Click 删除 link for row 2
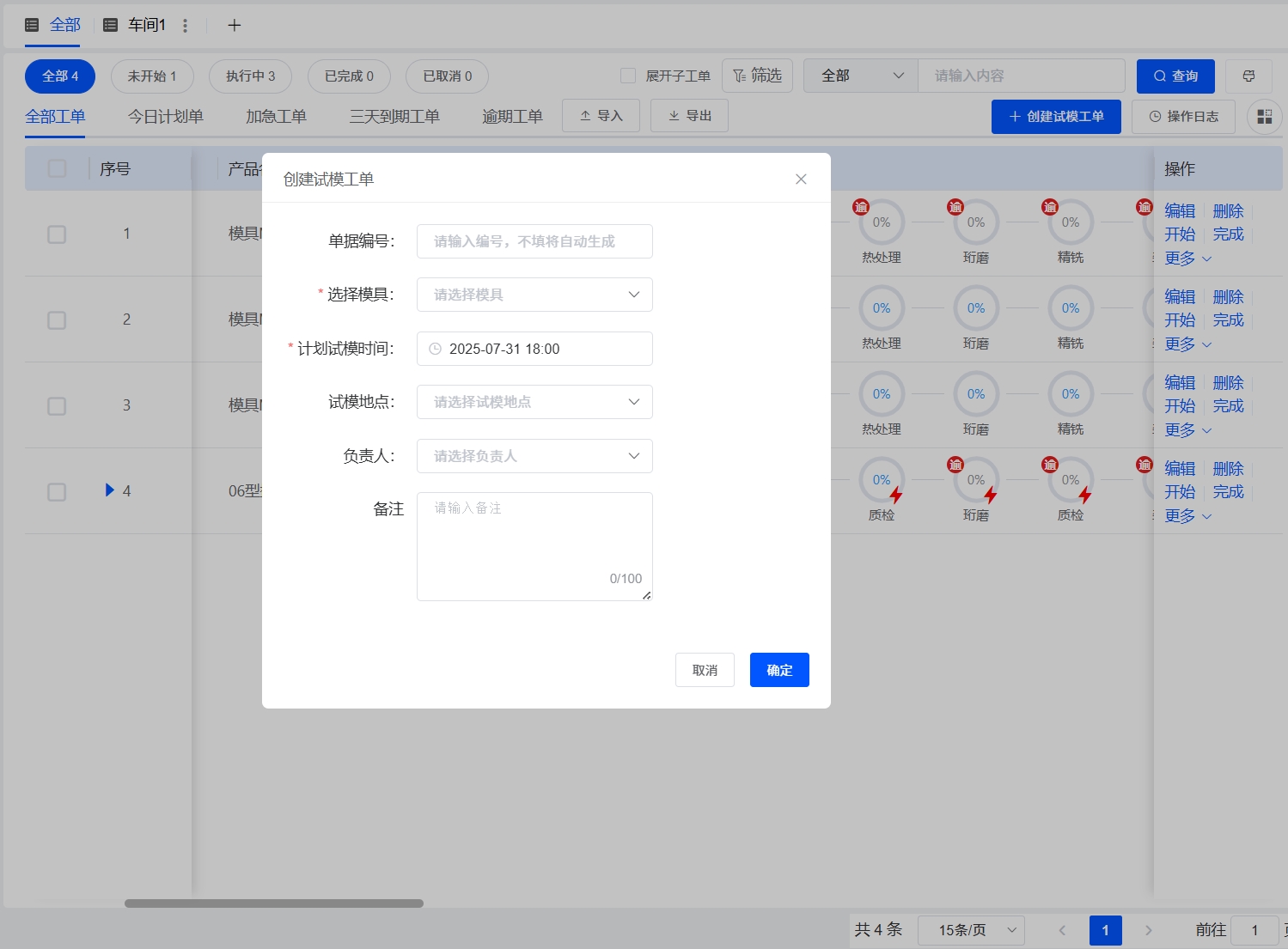This screenshot has width=1288, height=949. (x=1228, y=297)
